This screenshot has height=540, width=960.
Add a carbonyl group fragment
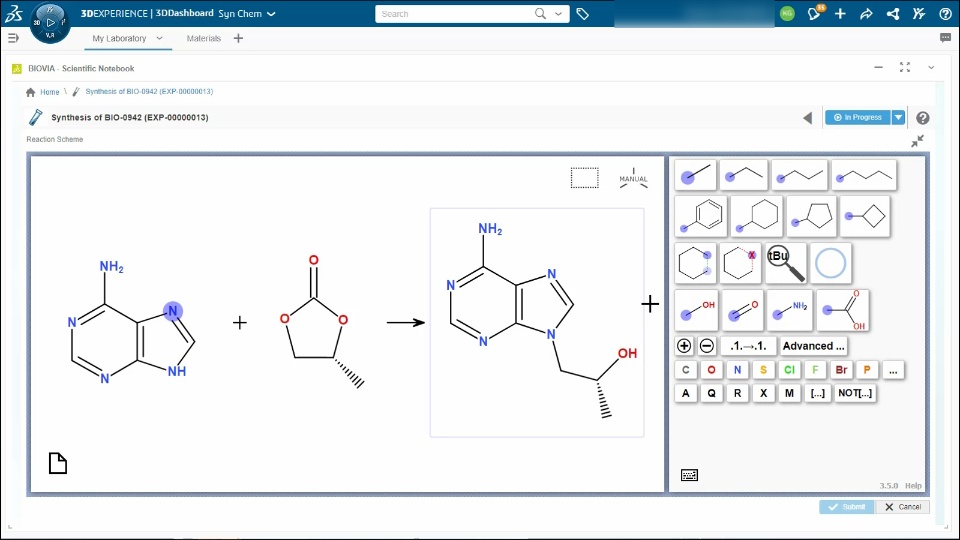(x=742, y=310)
